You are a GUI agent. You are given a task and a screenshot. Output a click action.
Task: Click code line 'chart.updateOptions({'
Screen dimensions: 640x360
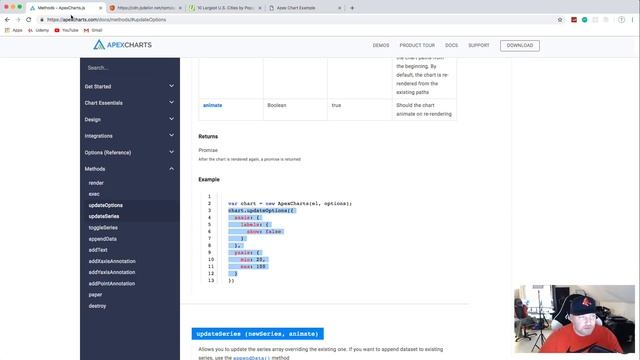[262, 211]
